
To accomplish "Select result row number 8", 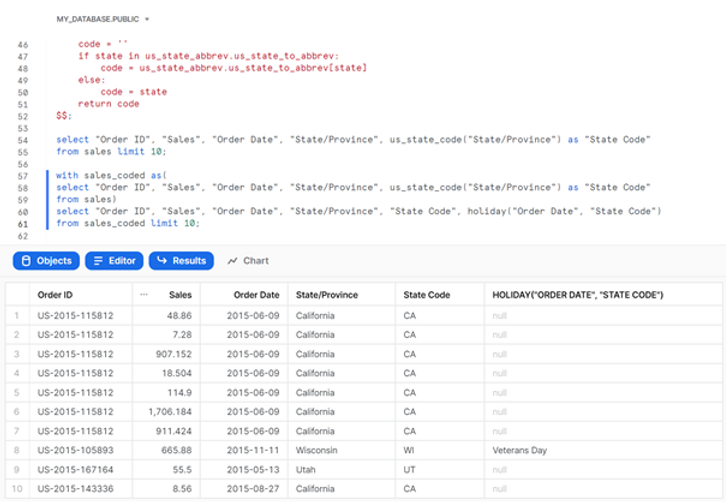I will pos(17,450).
